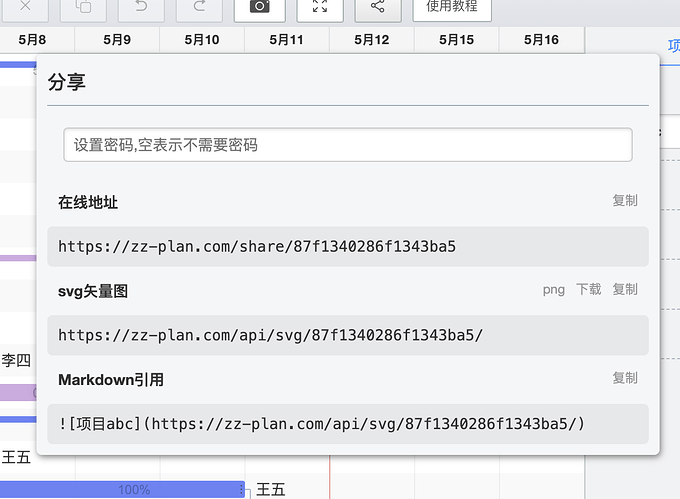Click the copy duplicate icon
The width and height of the screenshot is (680, 499).
click(x=83, y=7)
